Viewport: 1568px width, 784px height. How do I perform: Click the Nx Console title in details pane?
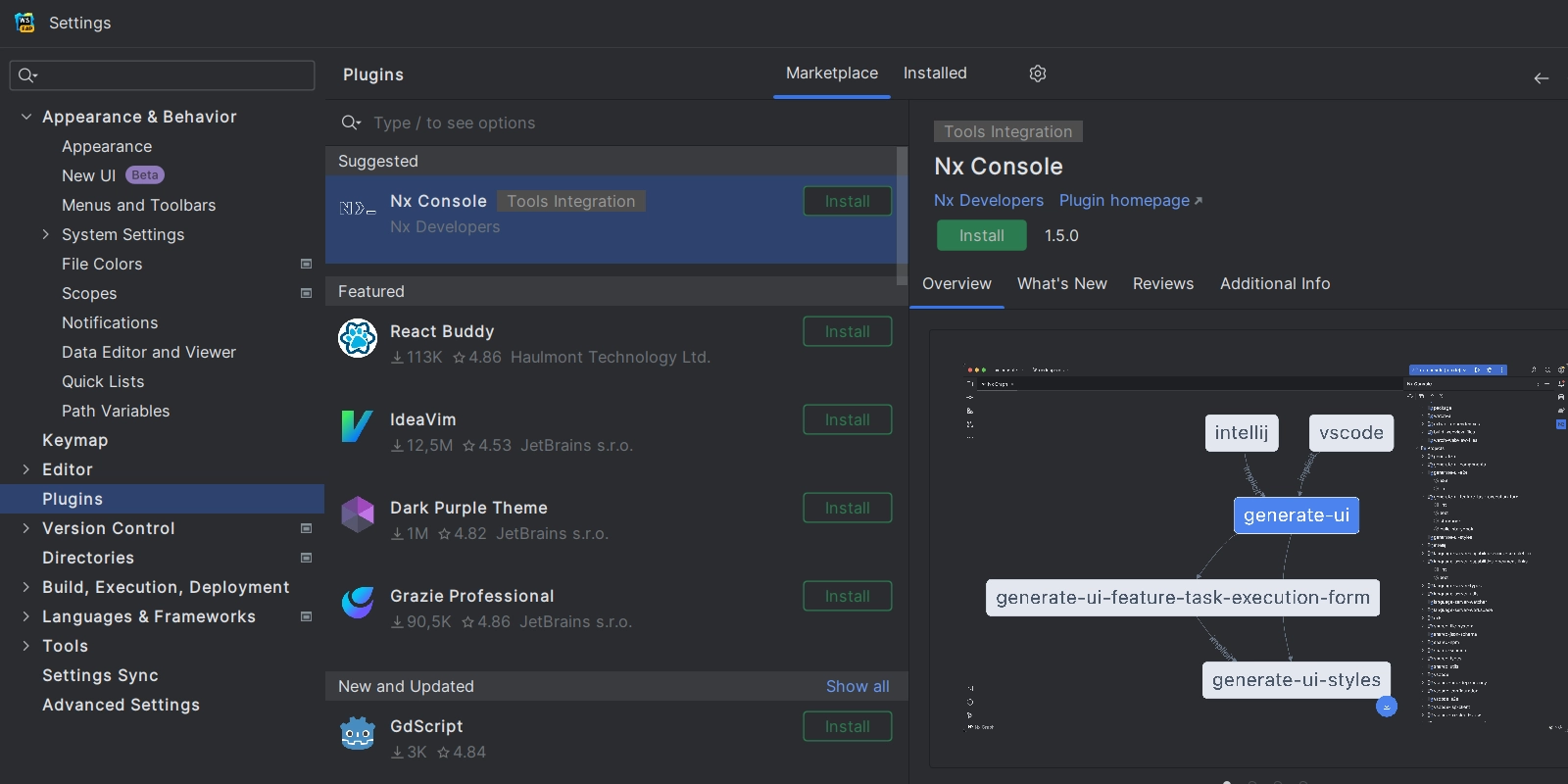coord(998,167)
